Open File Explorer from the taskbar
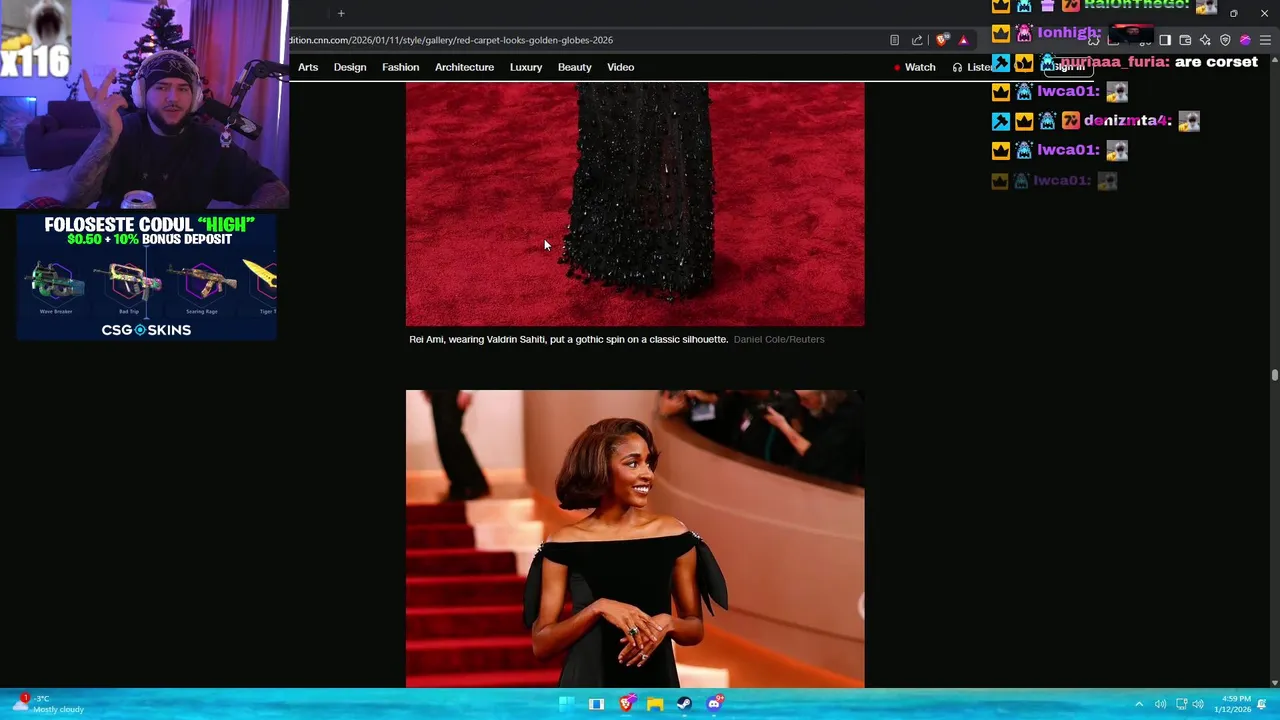 point(655,704)
